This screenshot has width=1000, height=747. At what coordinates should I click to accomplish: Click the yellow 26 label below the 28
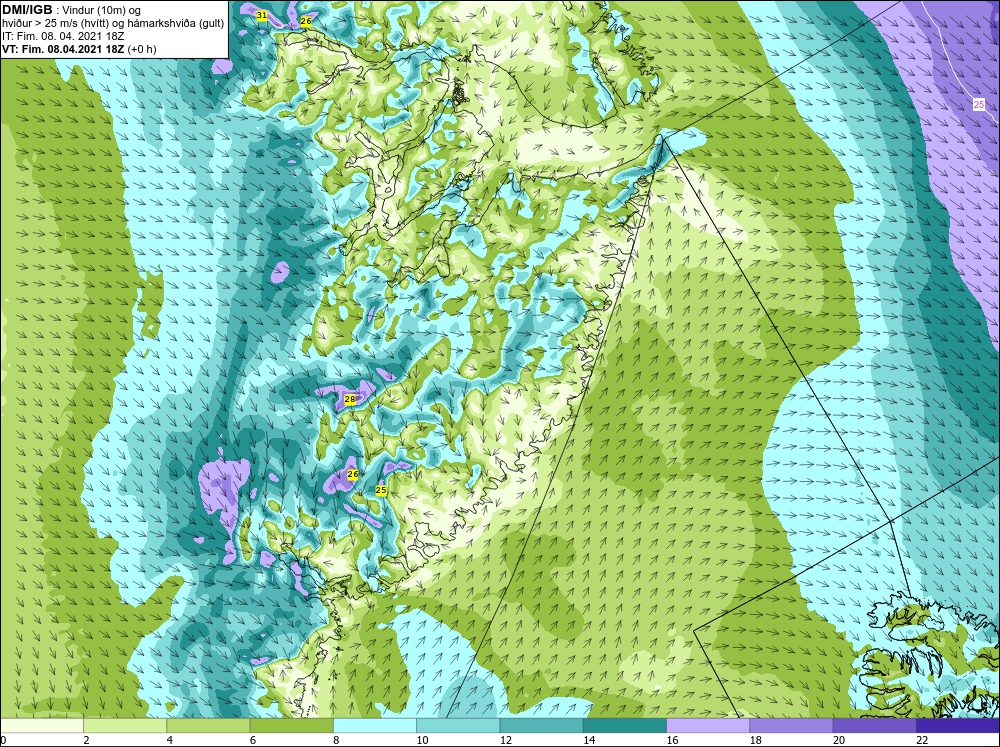(353, 474)
